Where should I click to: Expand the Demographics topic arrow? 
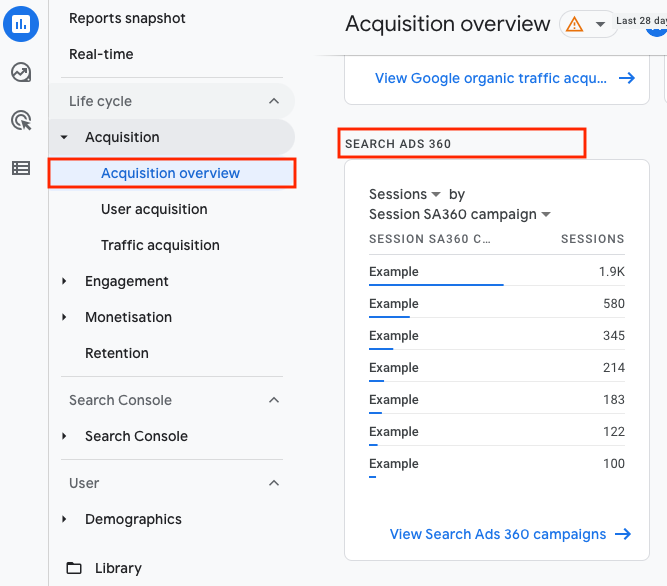64,519
